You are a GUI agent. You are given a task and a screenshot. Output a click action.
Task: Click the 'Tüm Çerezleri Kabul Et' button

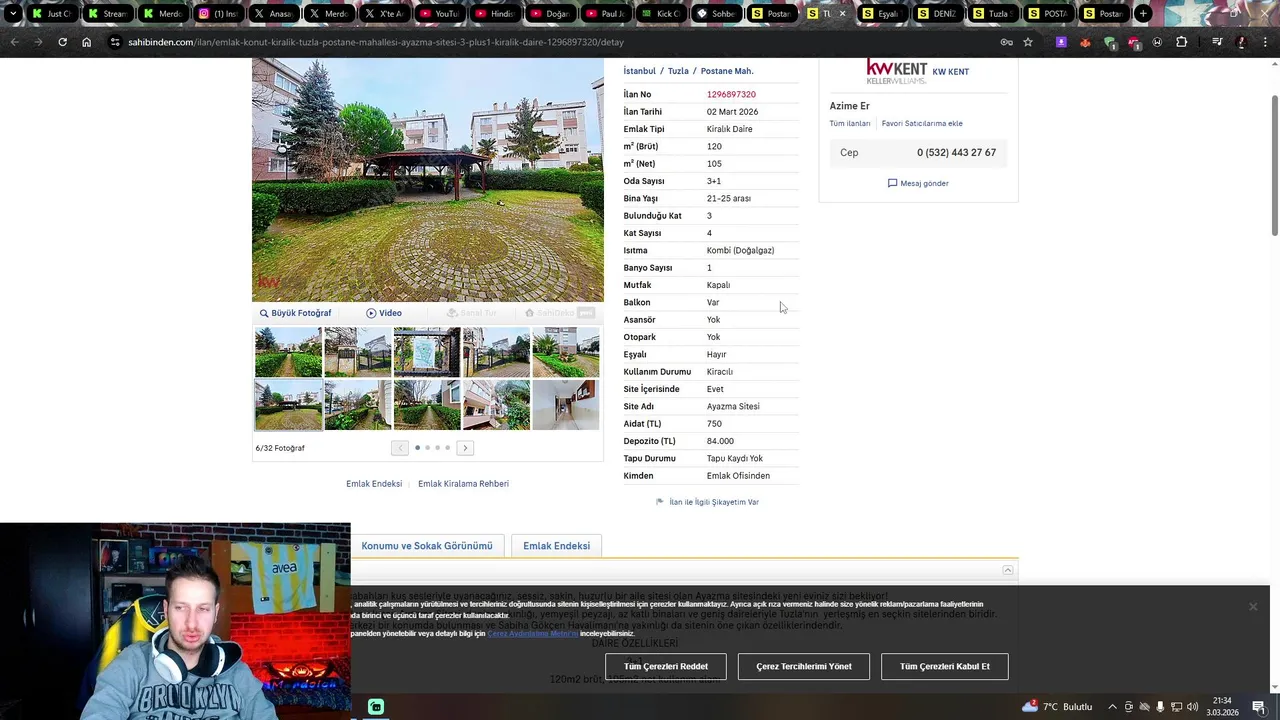coord(945,666)
